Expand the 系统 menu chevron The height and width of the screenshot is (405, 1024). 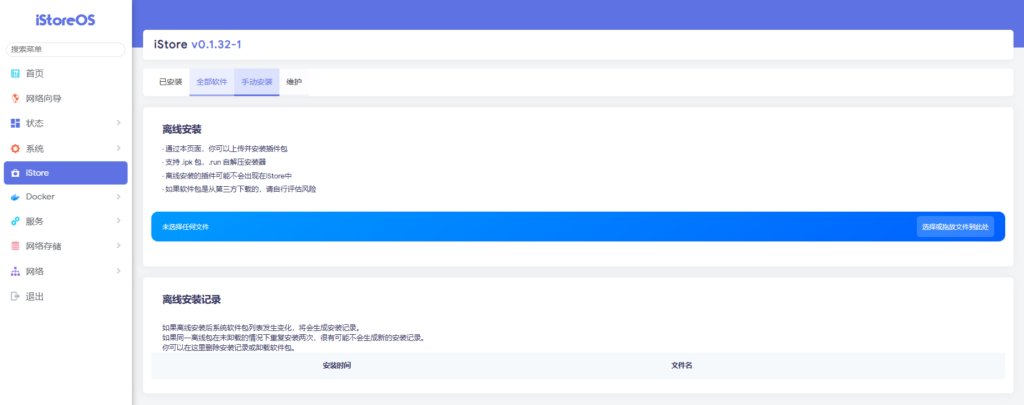pyautogui.click(x=118, y=148)
